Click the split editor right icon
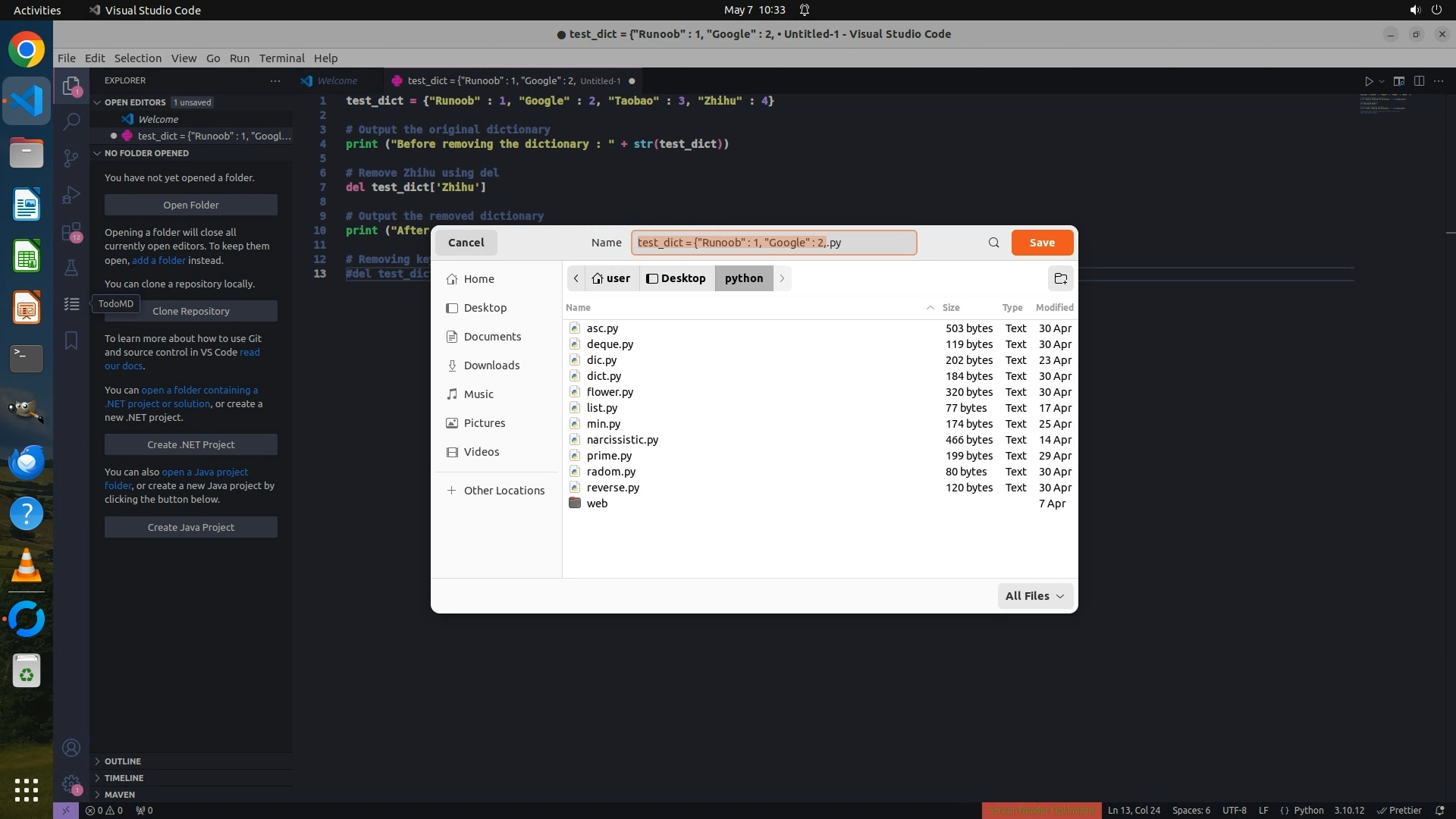The width and height of the screenshot is (1456, 819). 1419,81
